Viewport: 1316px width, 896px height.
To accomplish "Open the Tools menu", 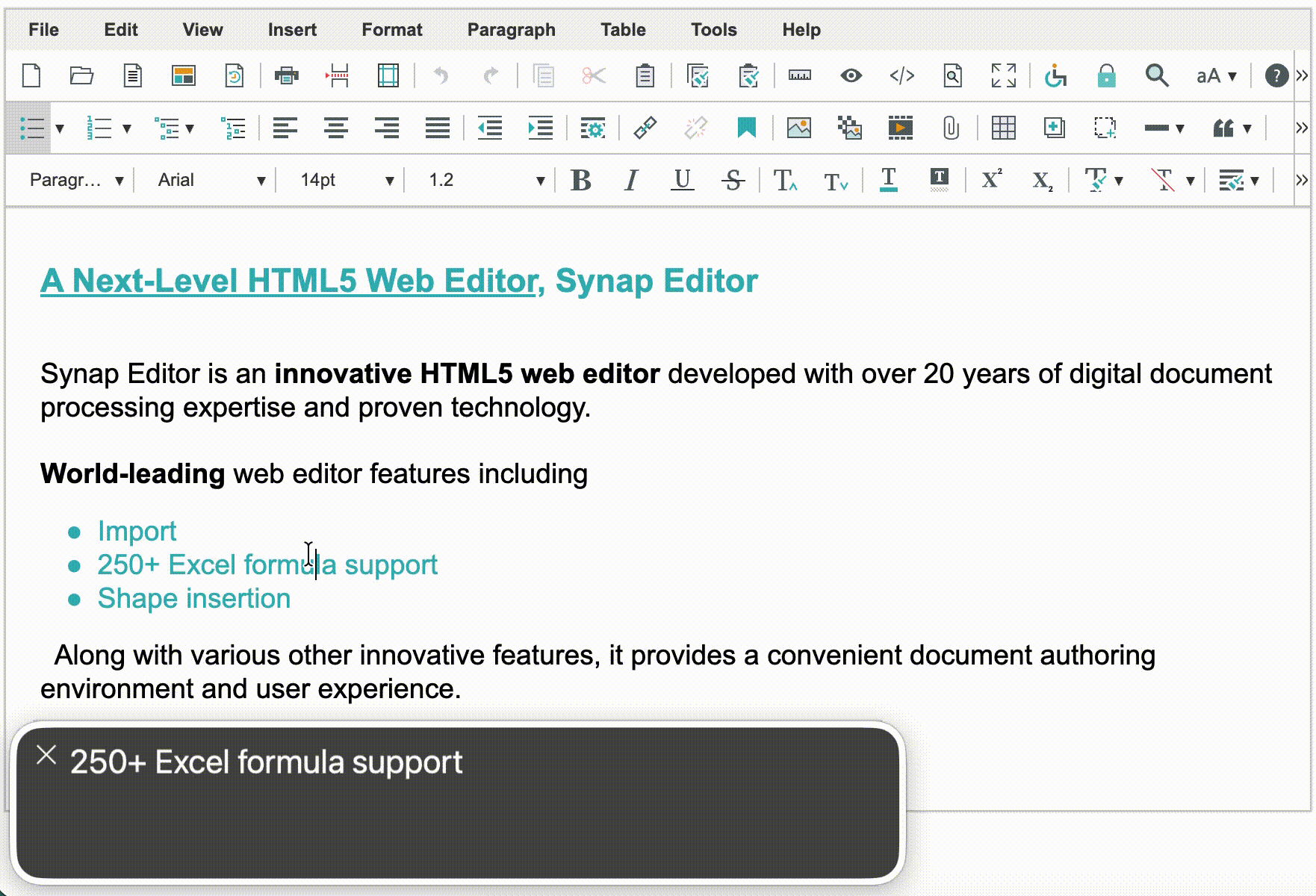I will coord(713,30).
